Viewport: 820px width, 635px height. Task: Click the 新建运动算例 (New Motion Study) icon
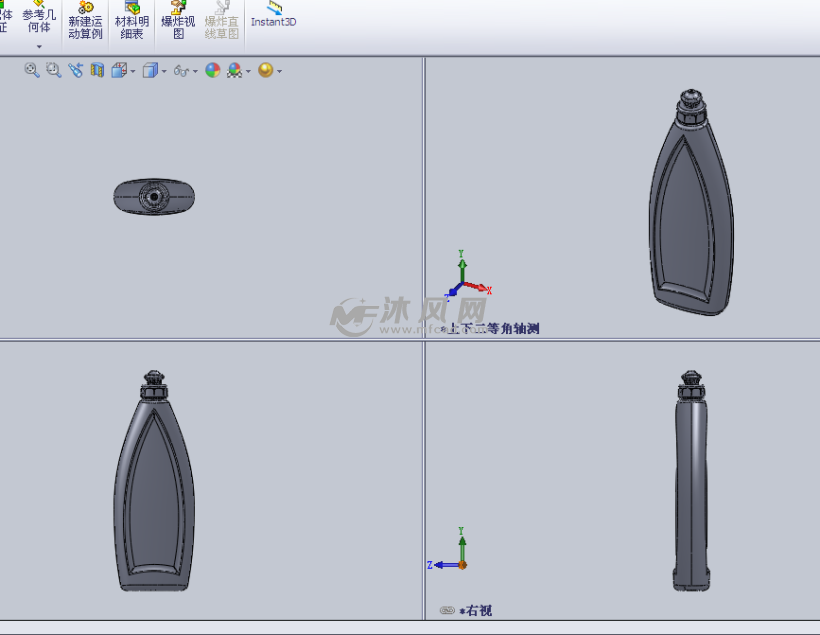pos(83,22)
